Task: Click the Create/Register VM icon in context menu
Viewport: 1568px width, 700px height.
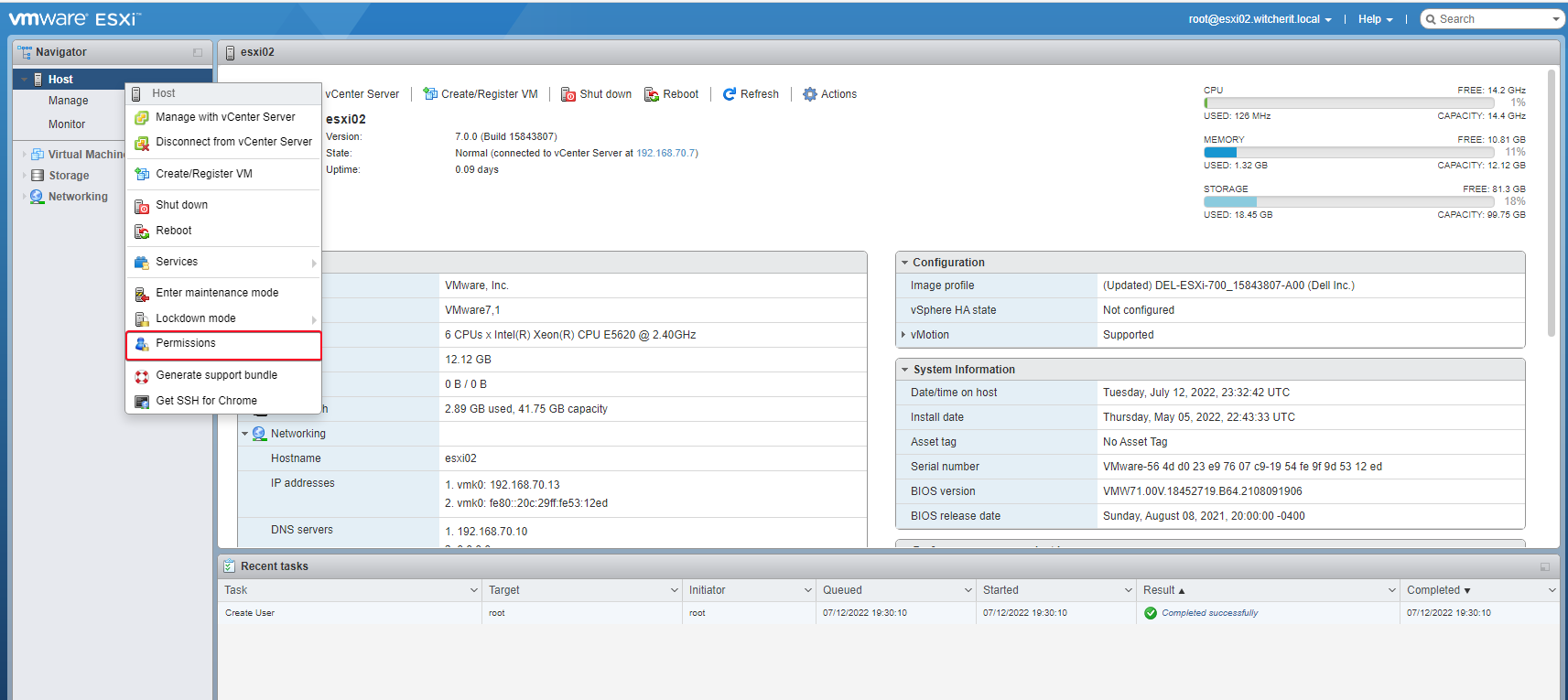Action: [x=142, y=174]
